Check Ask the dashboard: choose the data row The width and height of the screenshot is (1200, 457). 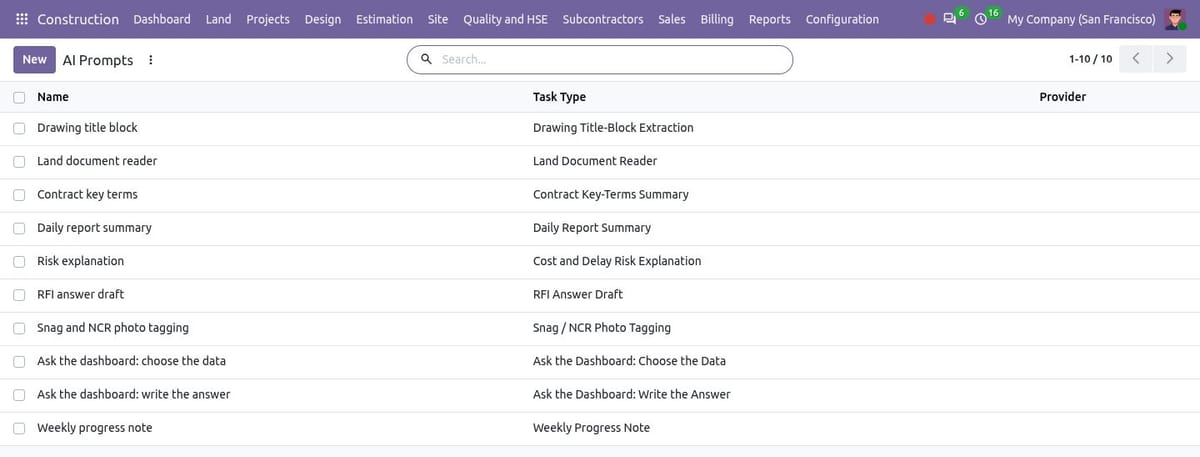(x=20, y=361)
